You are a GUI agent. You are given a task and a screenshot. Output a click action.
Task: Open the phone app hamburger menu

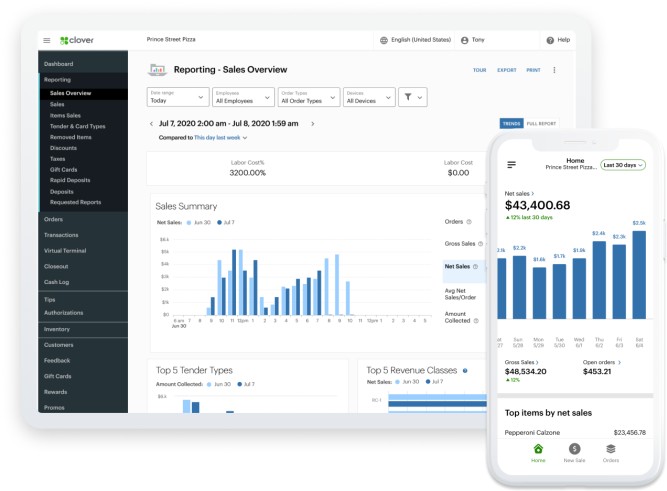coord(511,164)
